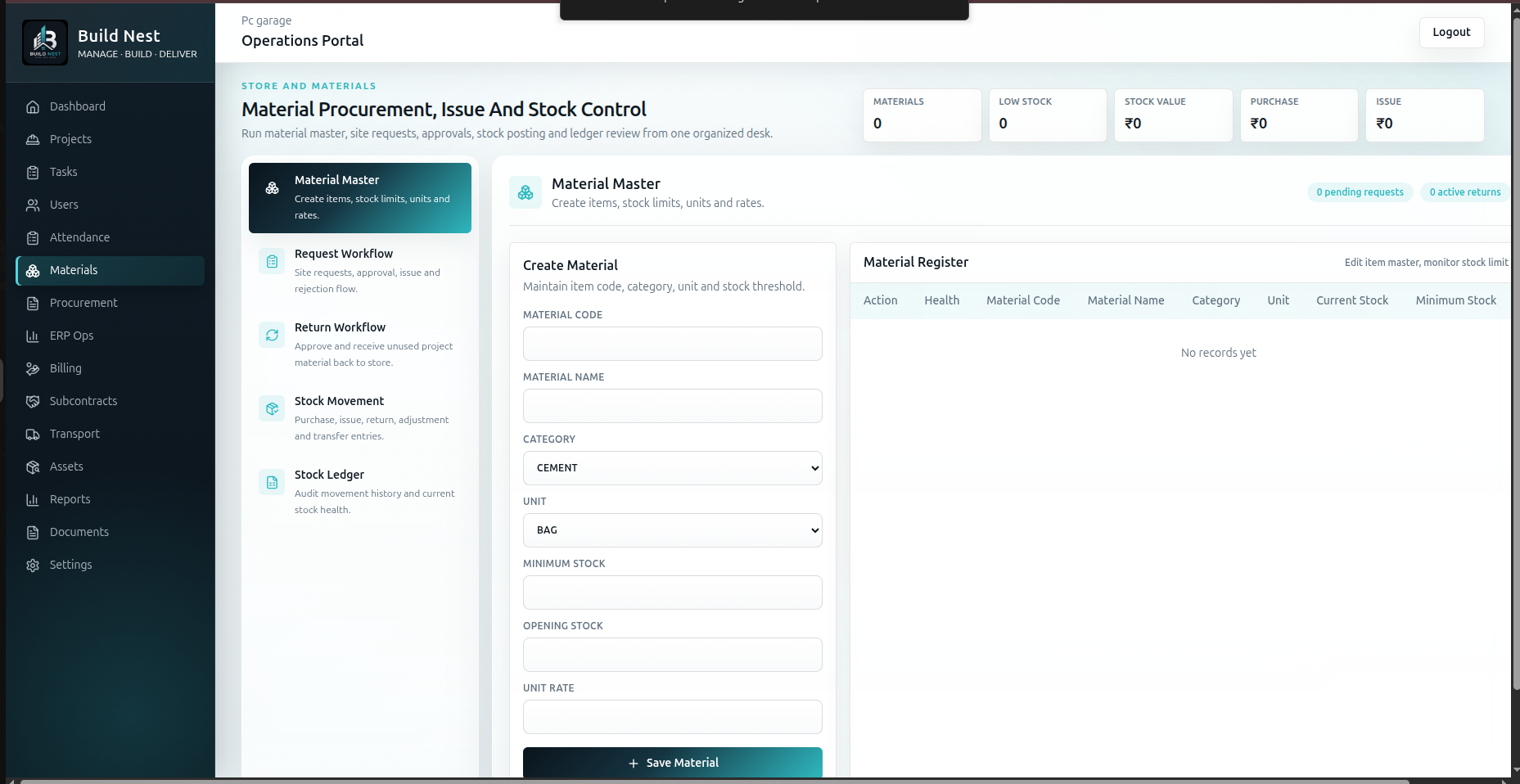
Task: Click the Materials boxes icon in sidebar
Action: [33, 270]
